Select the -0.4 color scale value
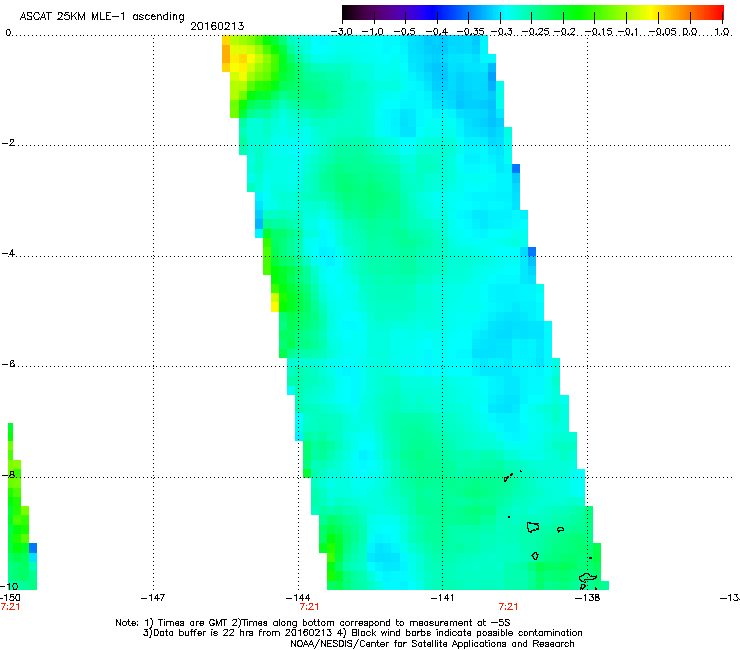This screenshot has height=650, width=740. coord(437,32)
